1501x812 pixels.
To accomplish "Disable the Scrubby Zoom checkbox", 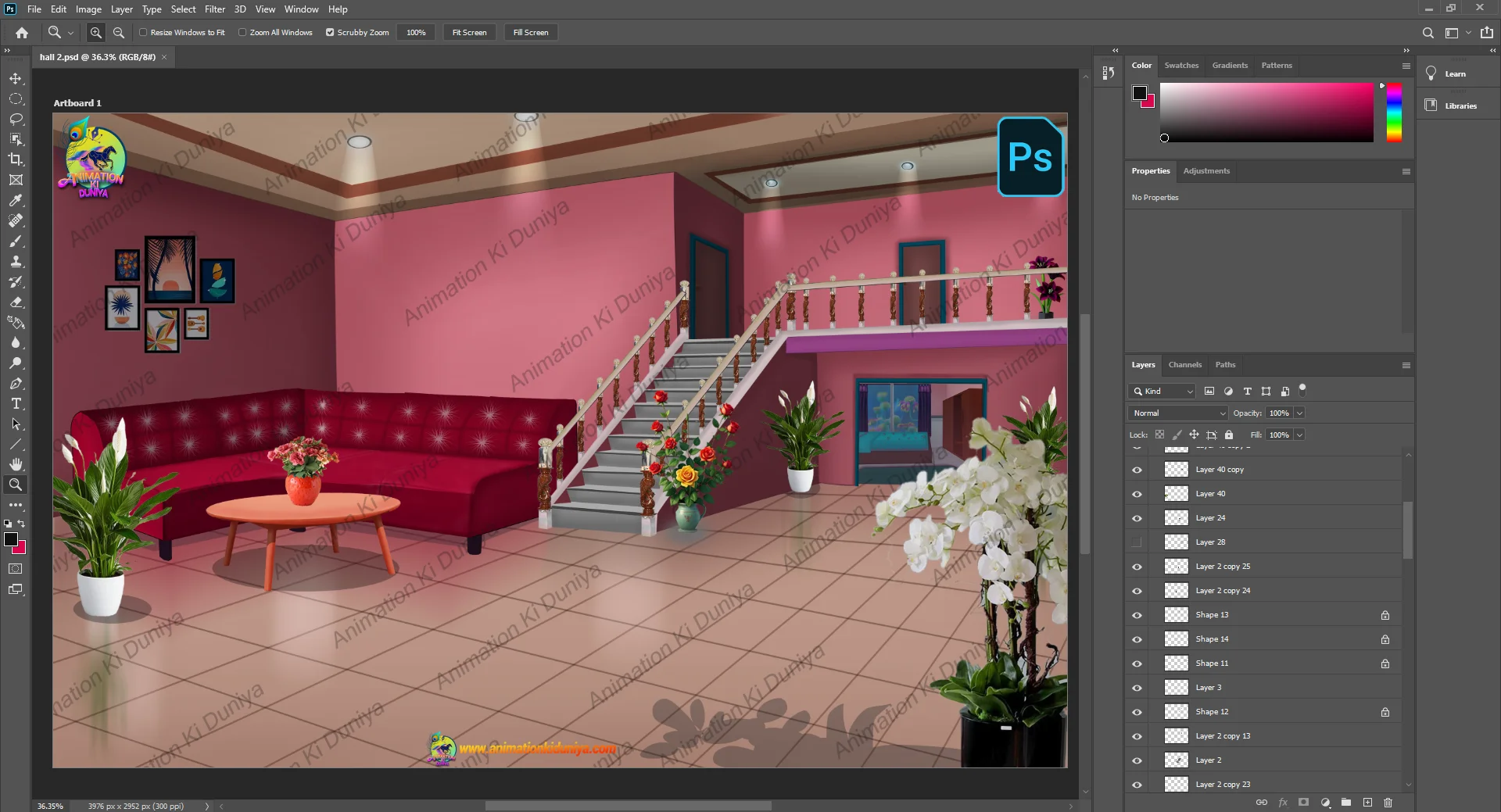I will (x=330, y=33).
